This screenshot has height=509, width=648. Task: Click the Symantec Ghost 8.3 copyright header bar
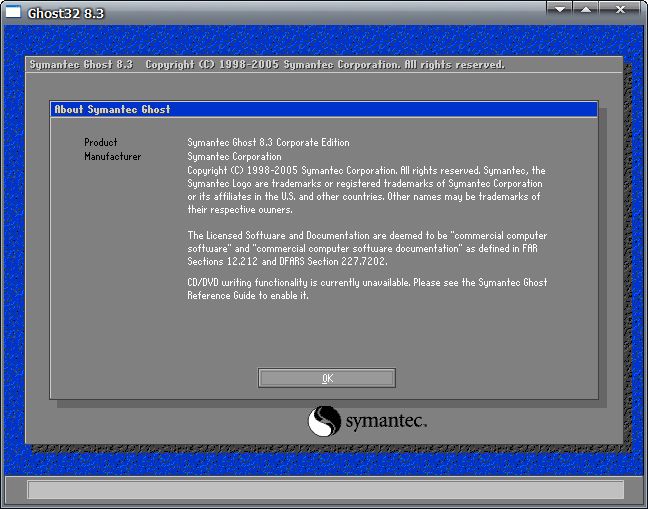point(266,65)
